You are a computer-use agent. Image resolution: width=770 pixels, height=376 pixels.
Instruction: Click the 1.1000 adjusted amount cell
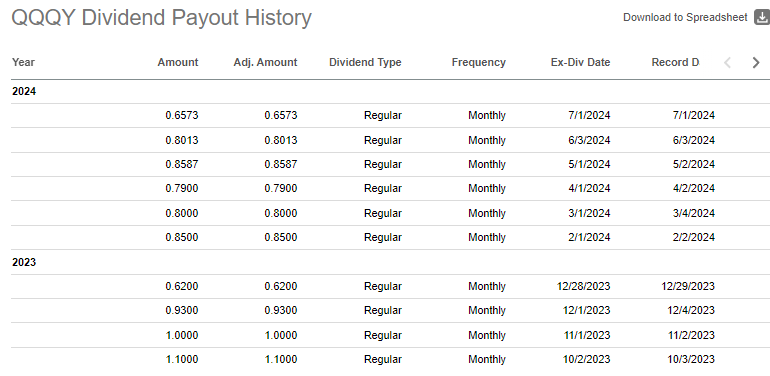point(281,359)
